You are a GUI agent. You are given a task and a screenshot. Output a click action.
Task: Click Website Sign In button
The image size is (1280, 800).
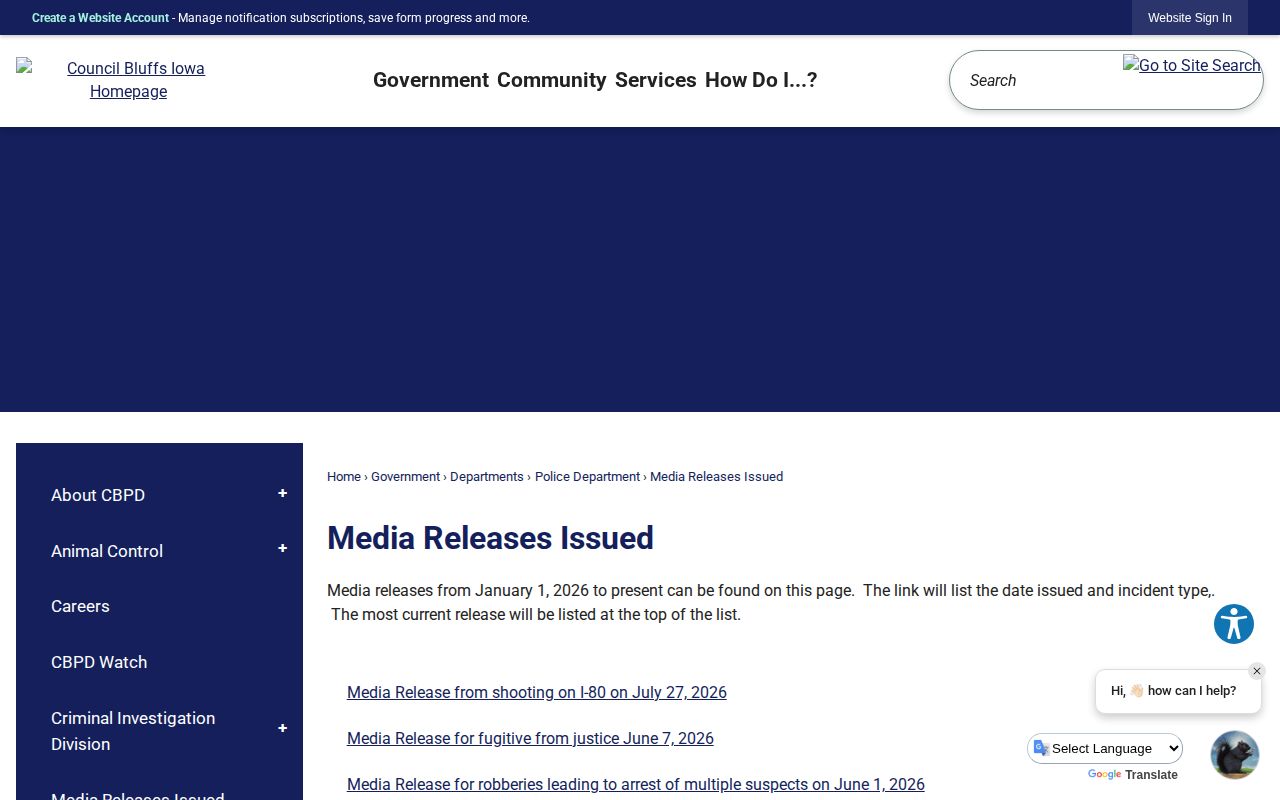pyautogui.click(x=1190, y=18)
